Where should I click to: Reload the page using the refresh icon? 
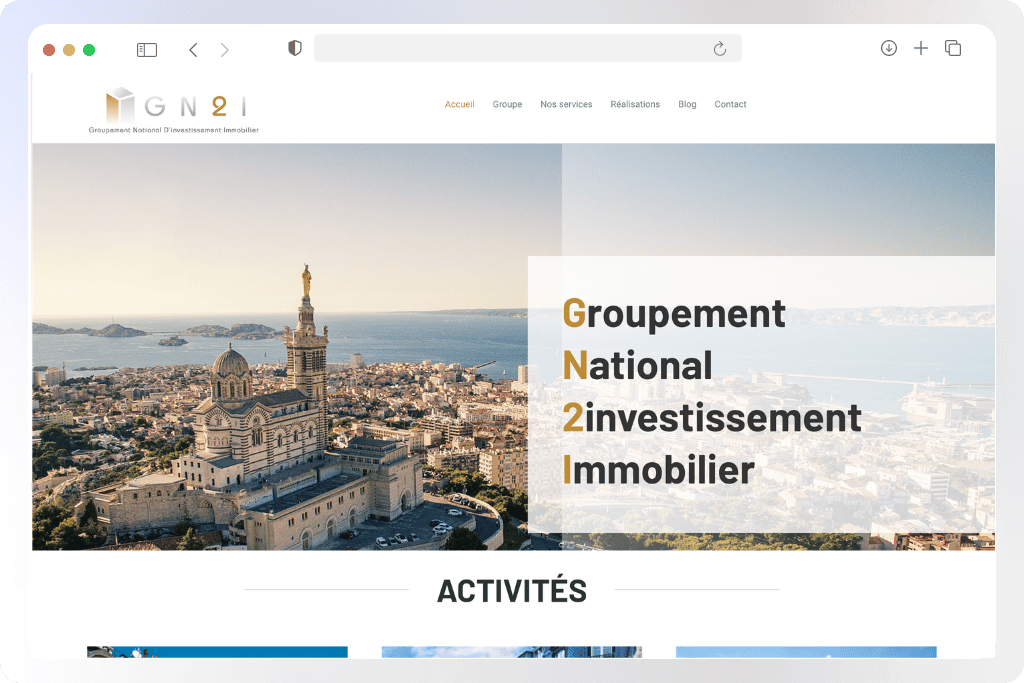click(720, 48)
